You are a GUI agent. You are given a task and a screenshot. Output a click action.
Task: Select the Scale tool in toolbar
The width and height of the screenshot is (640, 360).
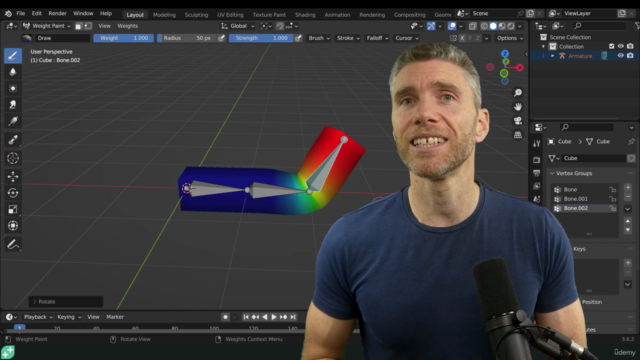click(x=13, y=209)
